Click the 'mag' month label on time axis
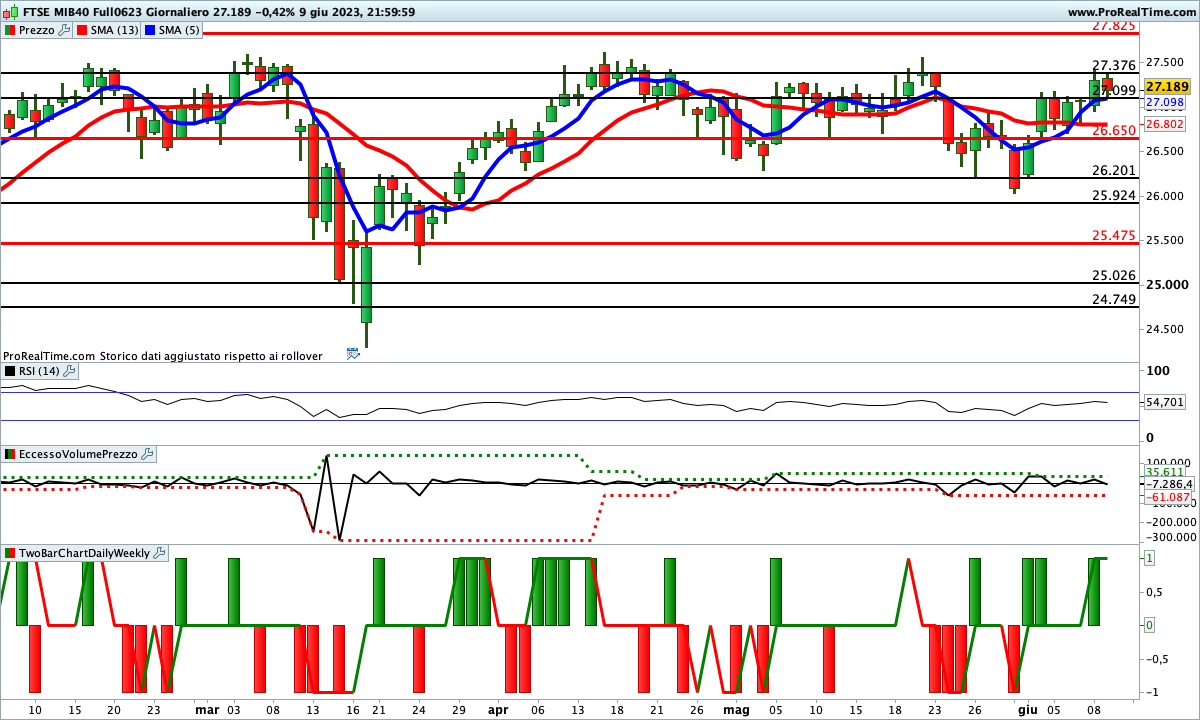Viewport: 1200px width, 720px height. click(x=736, y=709)
